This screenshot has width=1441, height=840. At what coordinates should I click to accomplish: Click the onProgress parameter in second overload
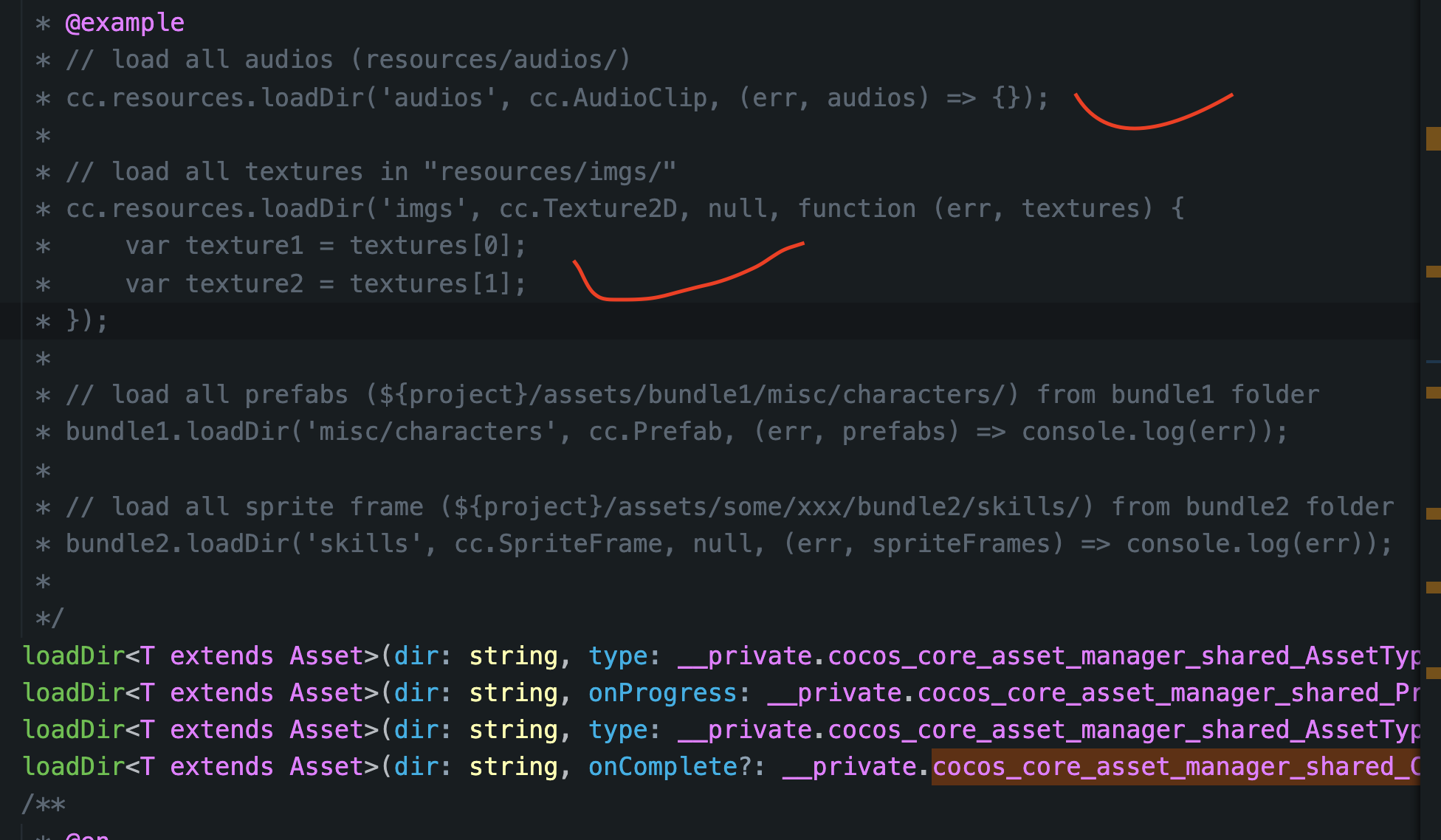click(661, 692)
